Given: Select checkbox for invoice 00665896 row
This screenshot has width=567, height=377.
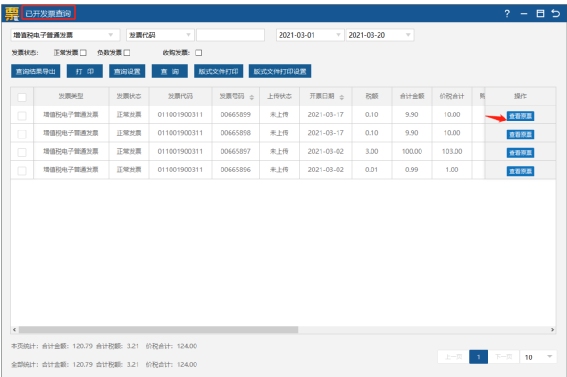Looking at the screenshot, I should coord(22,171).
